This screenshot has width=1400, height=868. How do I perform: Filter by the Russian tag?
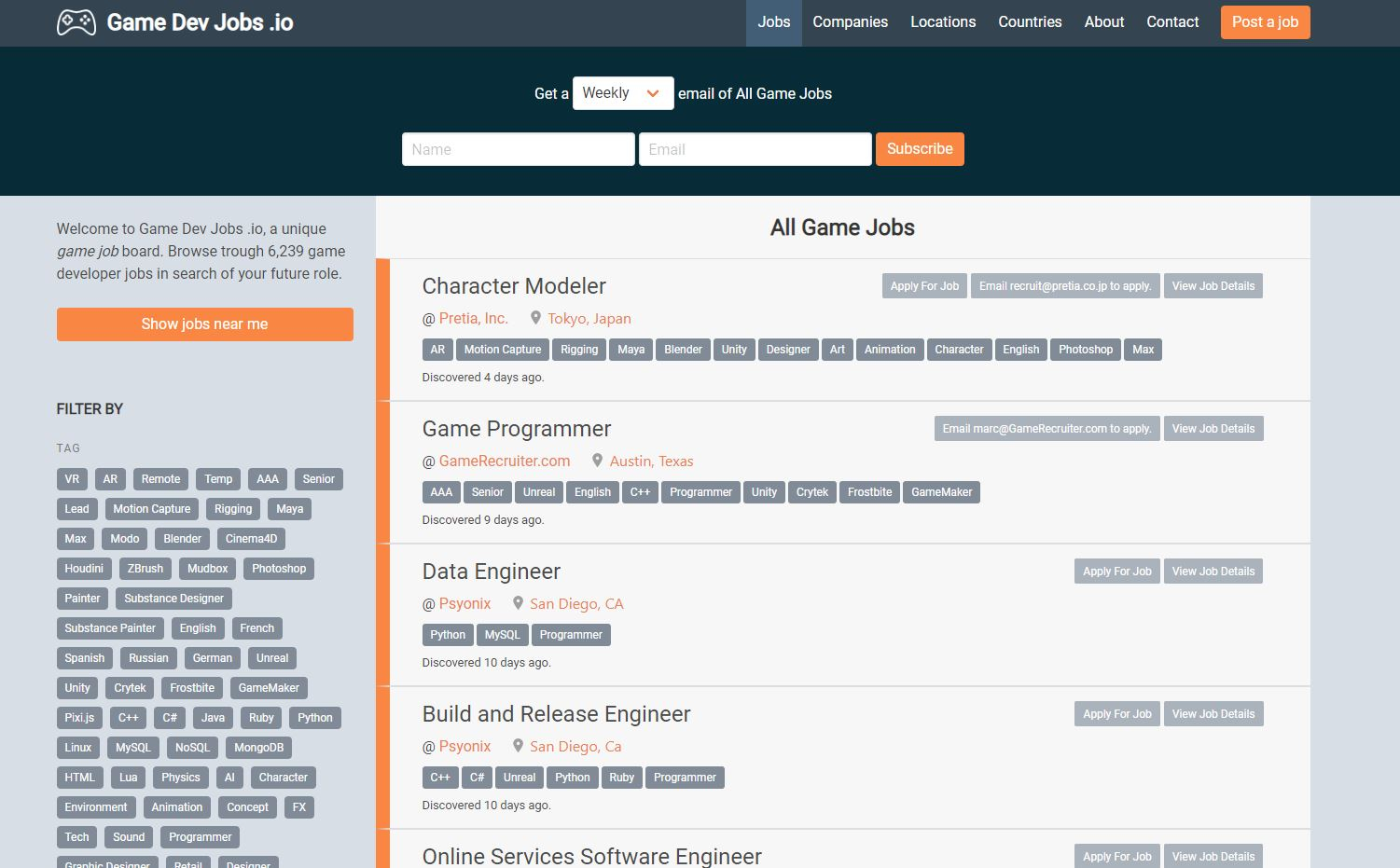pyautogui.click(x=148, y=658)
